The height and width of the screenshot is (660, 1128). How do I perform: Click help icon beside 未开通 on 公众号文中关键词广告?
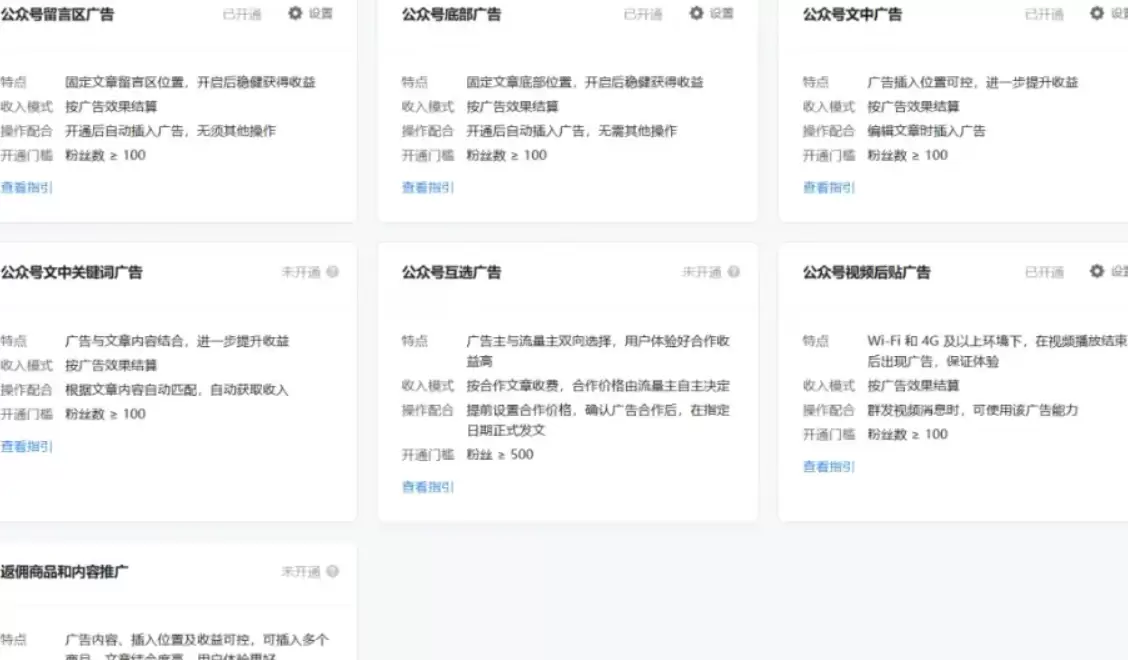pyautogui.click(x=332, y=272)
